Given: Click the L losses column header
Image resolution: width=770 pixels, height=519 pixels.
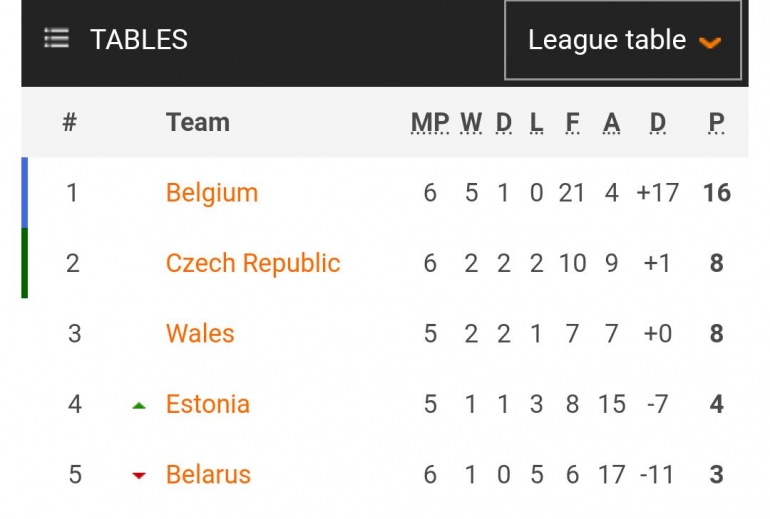Looking at the screenshot, I should click(x=537, y=123).
